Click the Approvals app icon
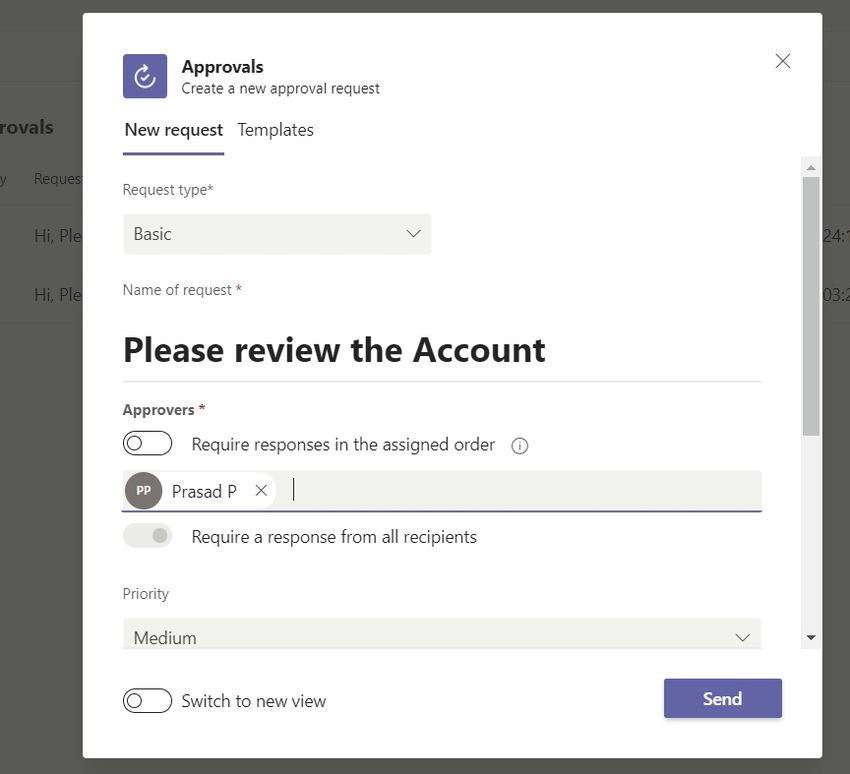850x774 pixels. point(144,75)
